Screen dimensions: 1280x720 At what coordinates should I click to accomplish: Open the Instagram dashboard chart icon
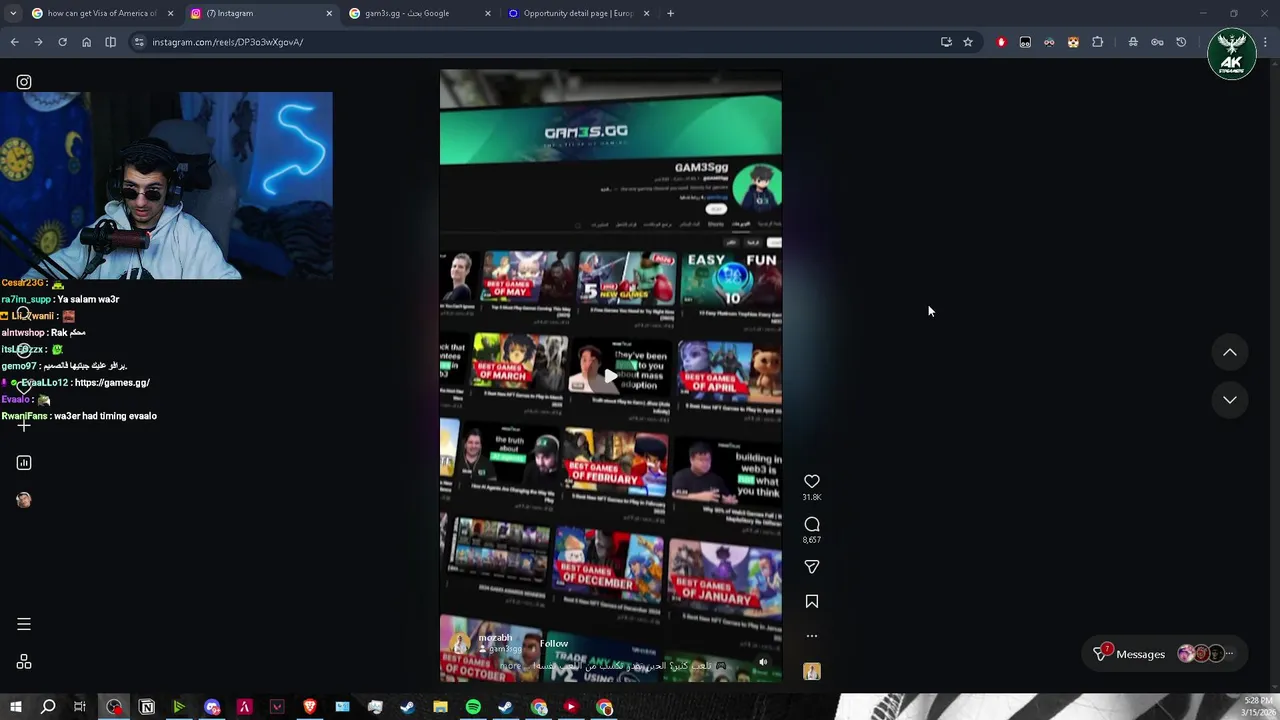click(x=24, y=463)
